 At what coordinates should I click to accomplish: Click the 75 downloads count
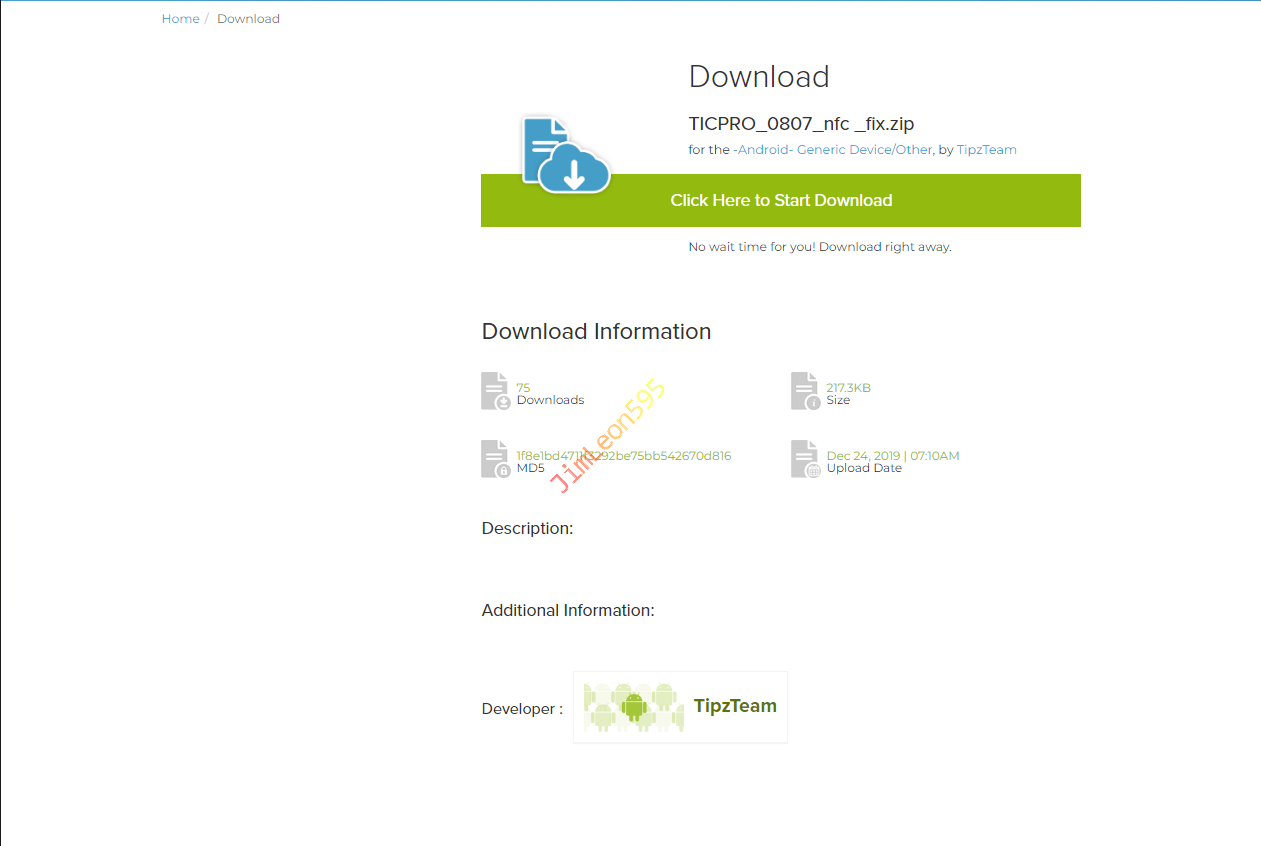click(523, 388)
